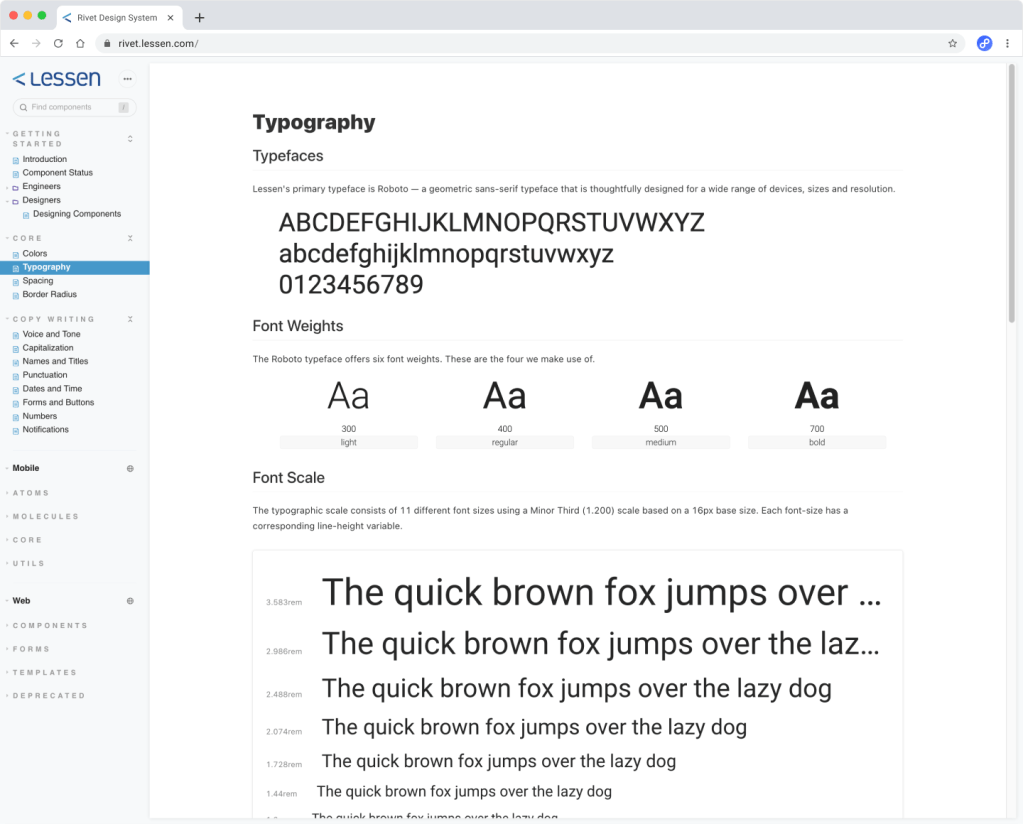Image resolution: width=1023 pixels, height=824 pixels.
Task: Click the globe icon next to Mobile
Action: pyautogui.click(x=130, y=468)
